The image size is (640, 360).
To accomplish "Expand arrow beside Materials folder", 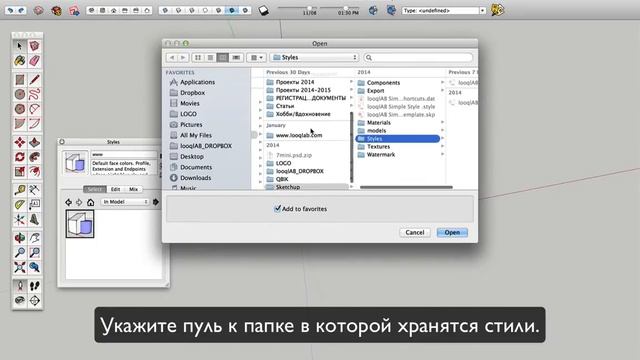I will pos(442,122).
